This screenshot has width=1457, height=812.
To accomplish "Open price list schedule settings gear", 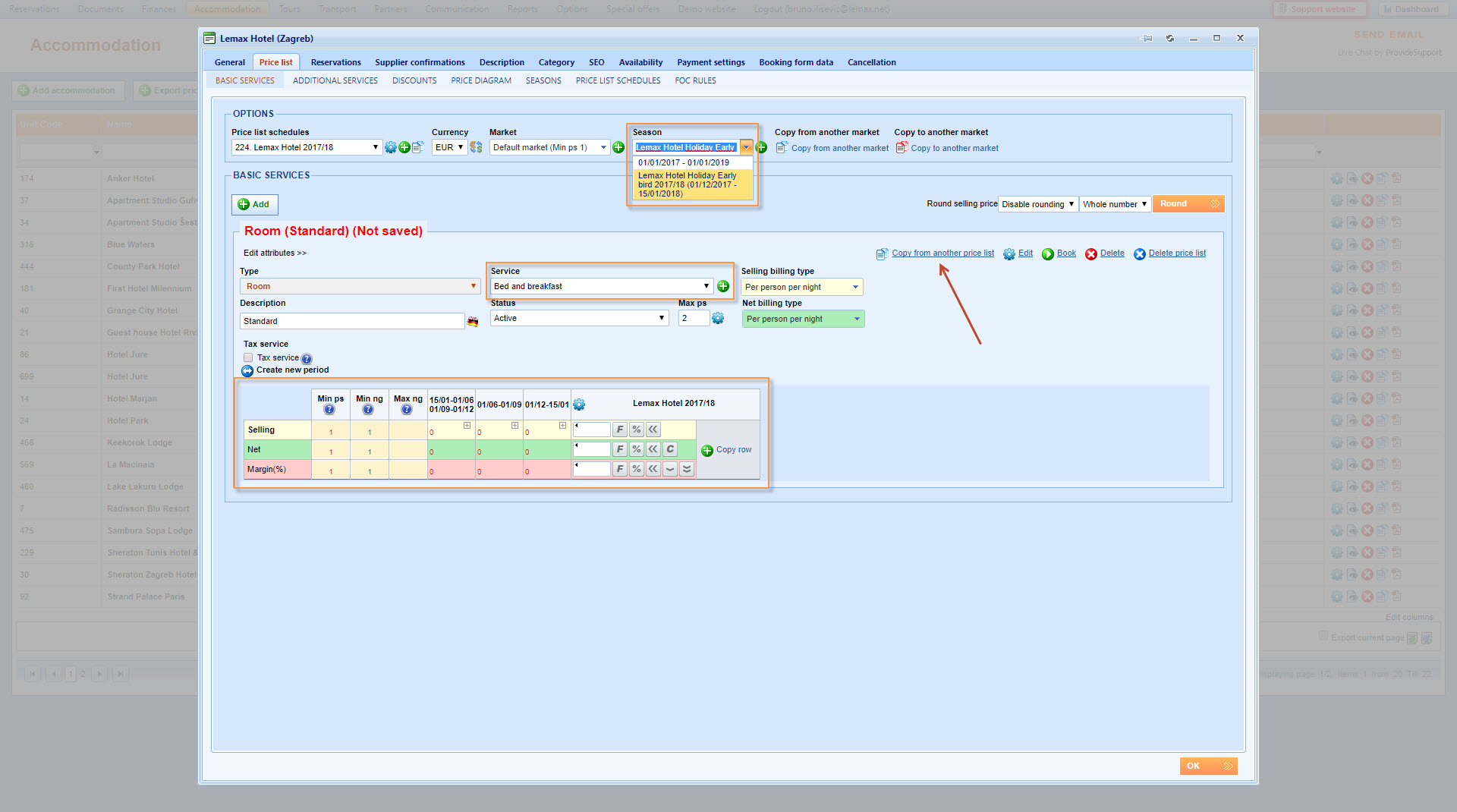I will click(390, 148).
